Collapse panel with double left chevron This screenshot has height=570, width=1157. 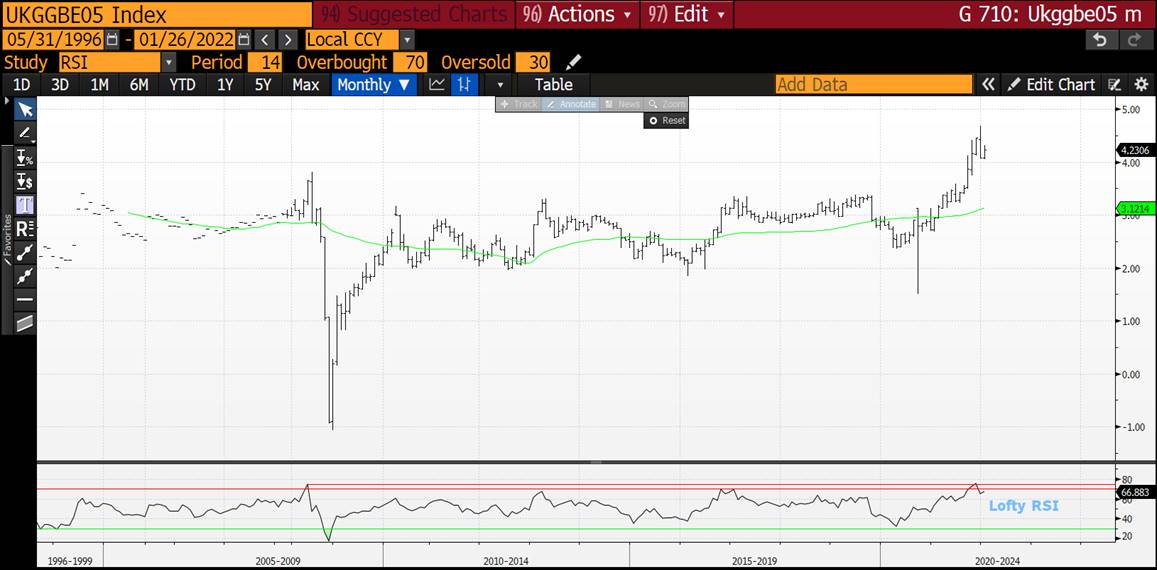pos(987,84)
